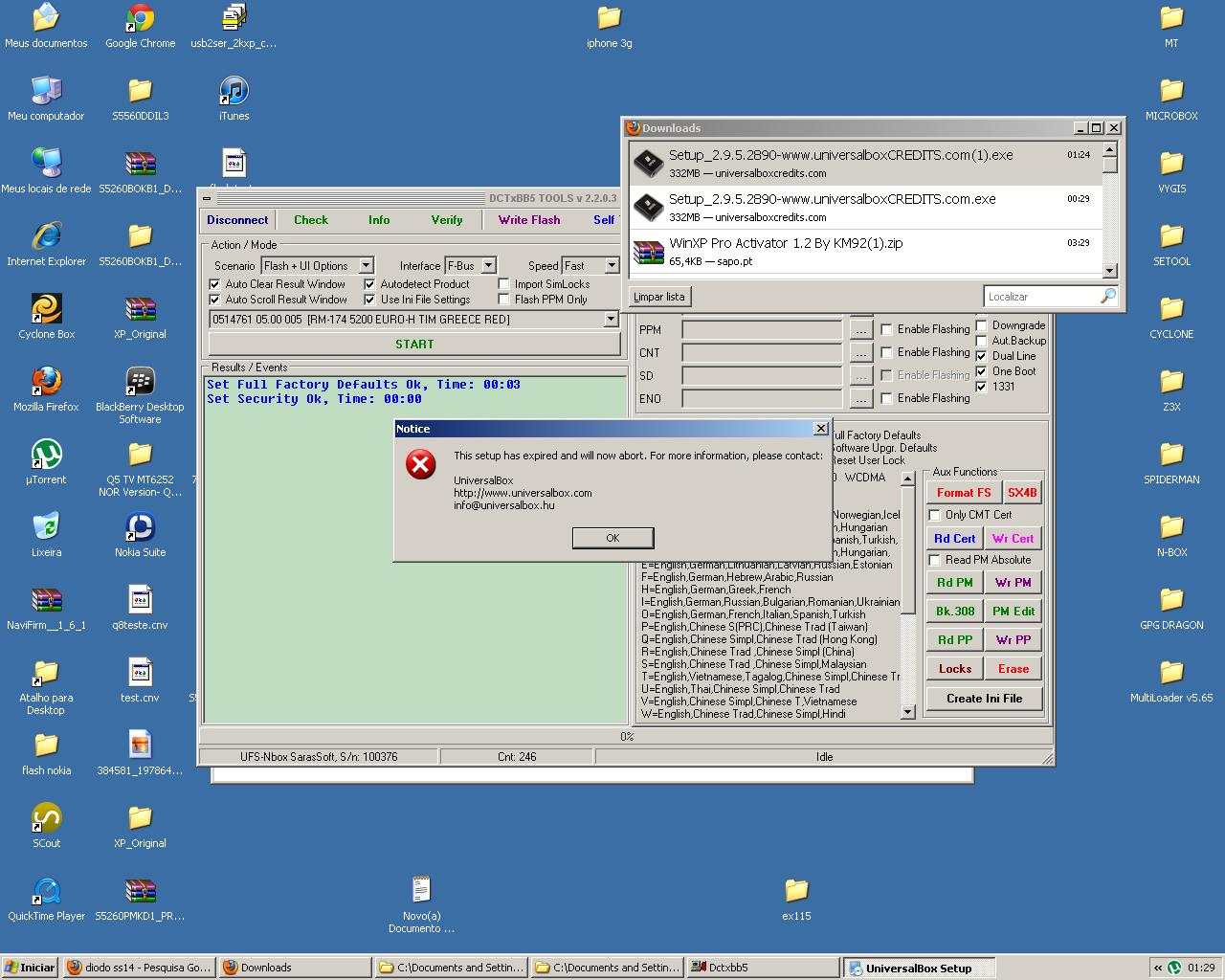
Task: Open the SPIDERMAN desktop folder
Action: pyautogui.click(x=1171, y=462)
